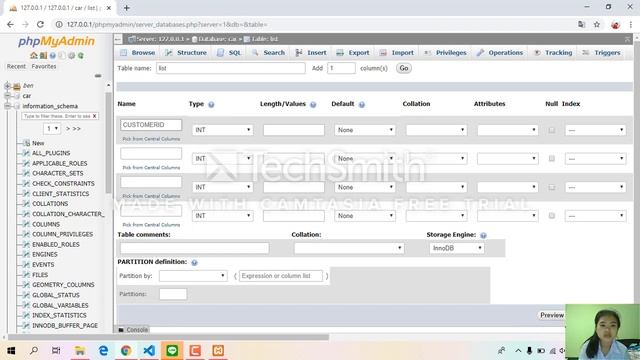The image size is (640, 360).
Task: Open Task View on taskbar
Action: (x=56, y=351)
